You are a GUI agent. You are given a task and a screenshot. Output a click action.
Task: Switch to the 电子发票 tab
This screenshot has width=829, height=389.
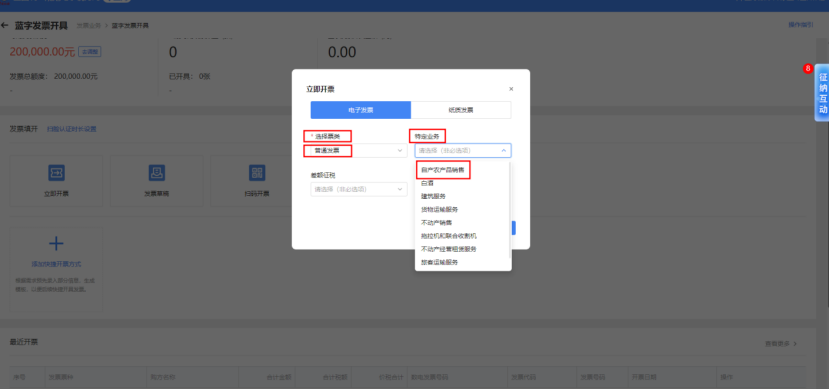[361, 110]
